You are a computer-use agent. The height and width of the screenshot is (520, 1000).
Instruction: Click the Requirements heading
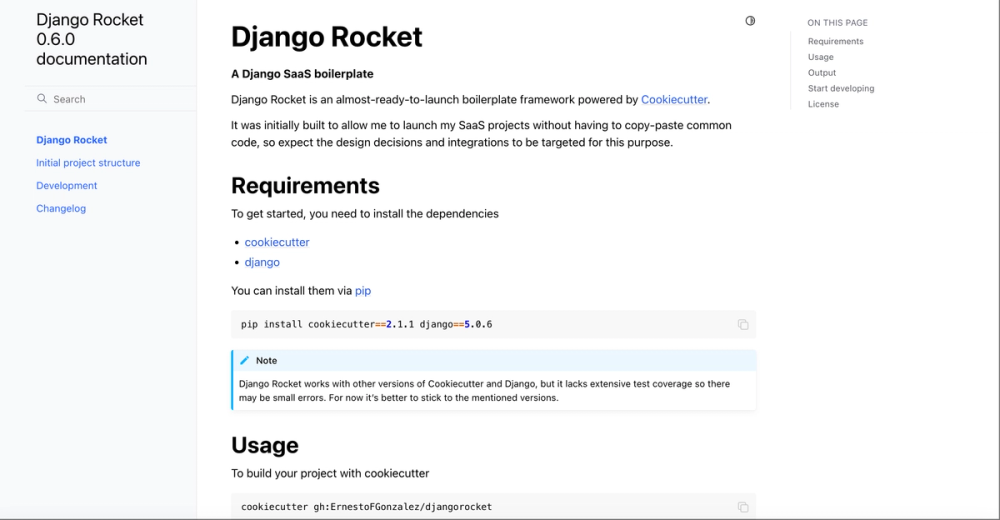[x=305, y=186]
